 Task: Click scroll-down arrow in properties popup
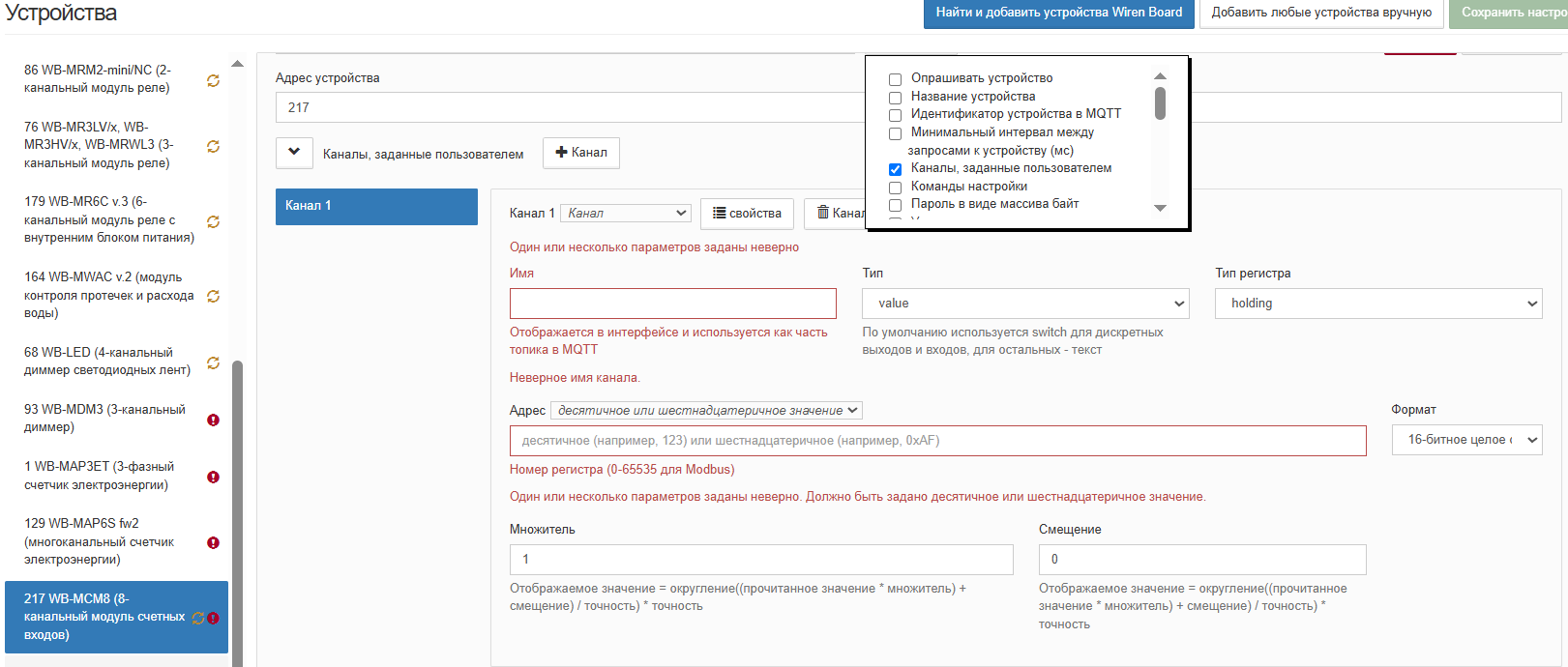1160,208
